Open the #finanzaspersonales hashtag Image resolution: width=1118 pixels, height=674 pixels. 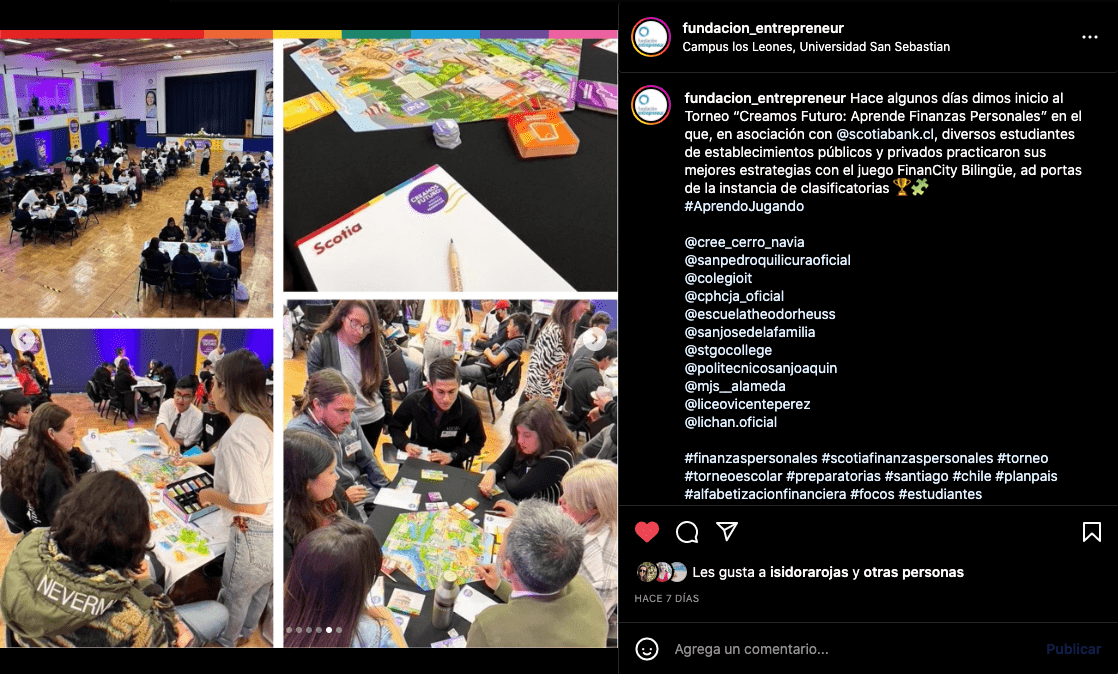pos(751,458)
